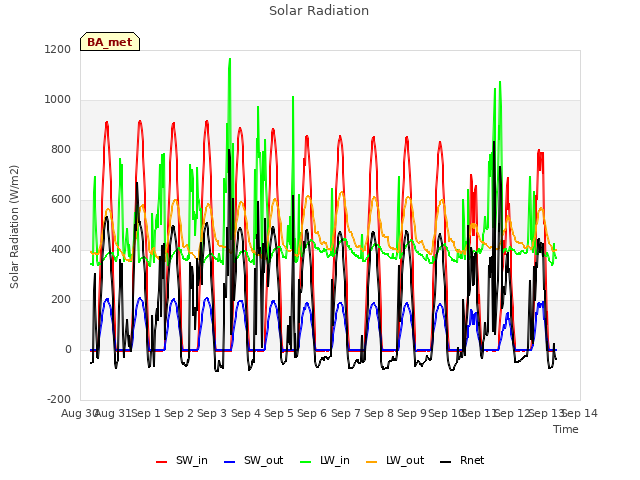Click the black Rnet legend swatch

[x=446, y=462]
